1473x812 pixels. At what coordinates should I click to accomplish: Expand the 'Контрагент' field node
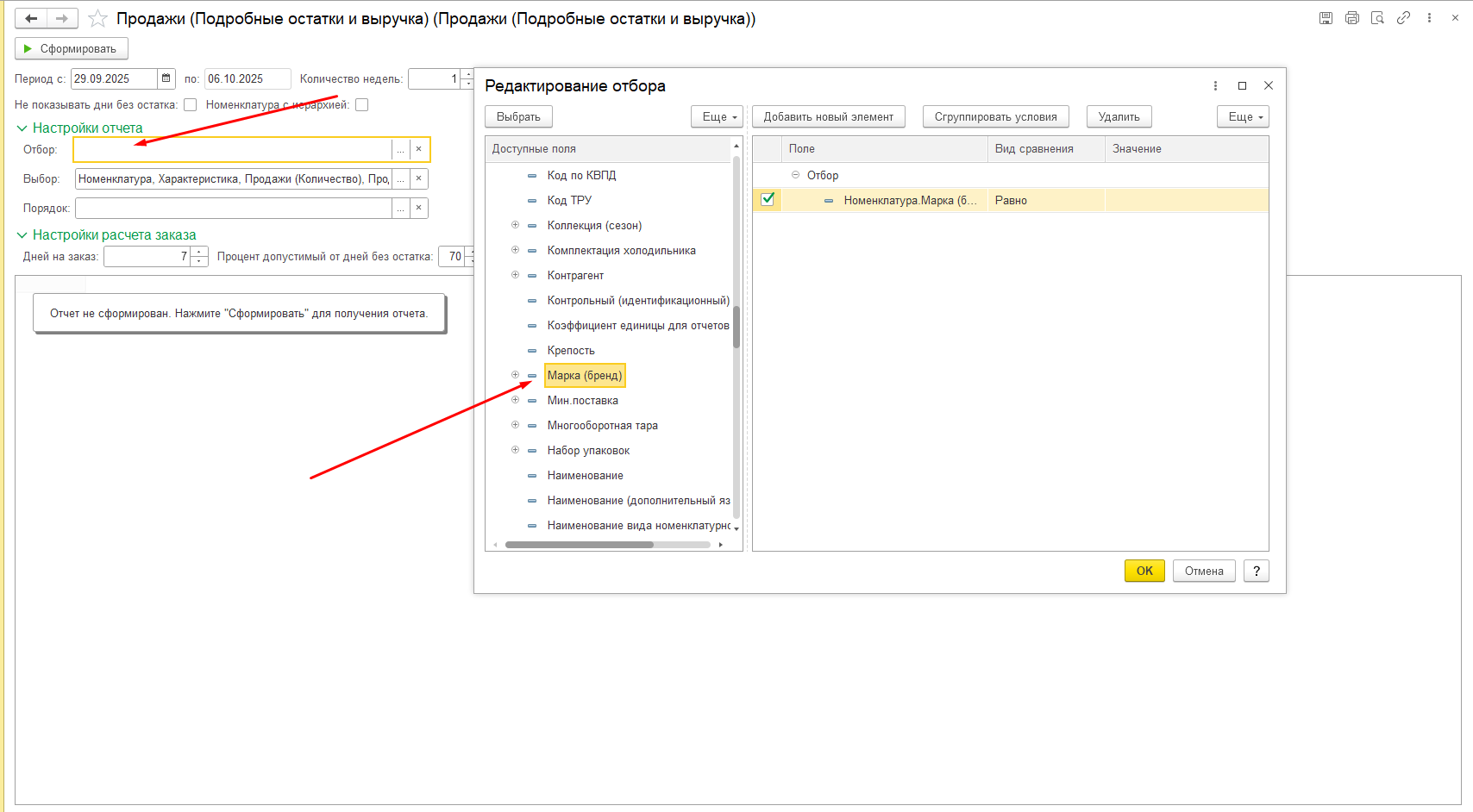click(515, 275)
